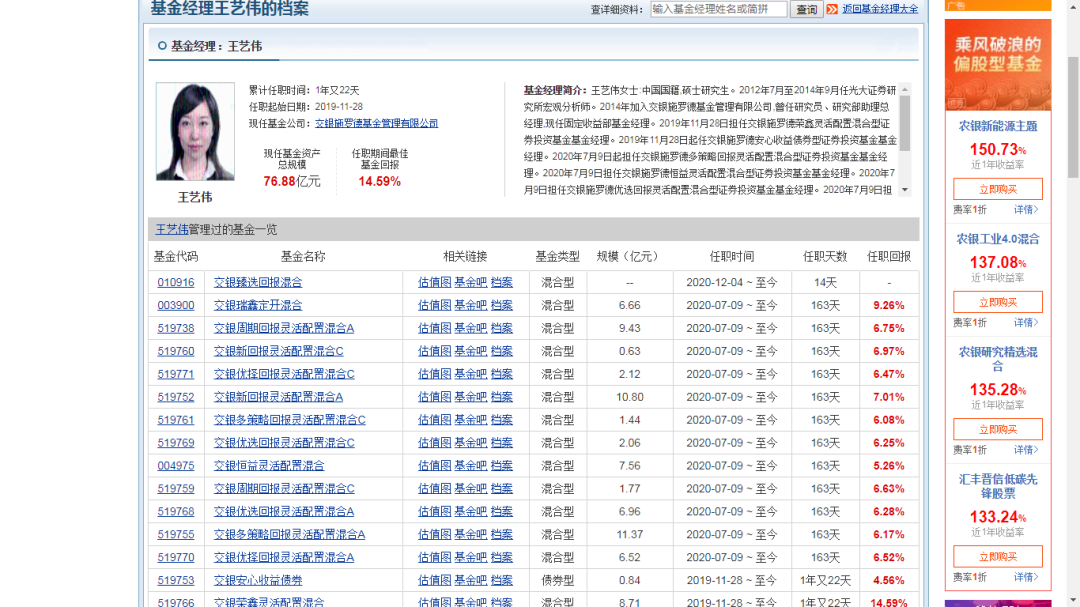Image resolution: width=1080 pixels, height=607 pixels.
Task: Open the 交银安心收益债券 fund link
Action: point(258,581)
